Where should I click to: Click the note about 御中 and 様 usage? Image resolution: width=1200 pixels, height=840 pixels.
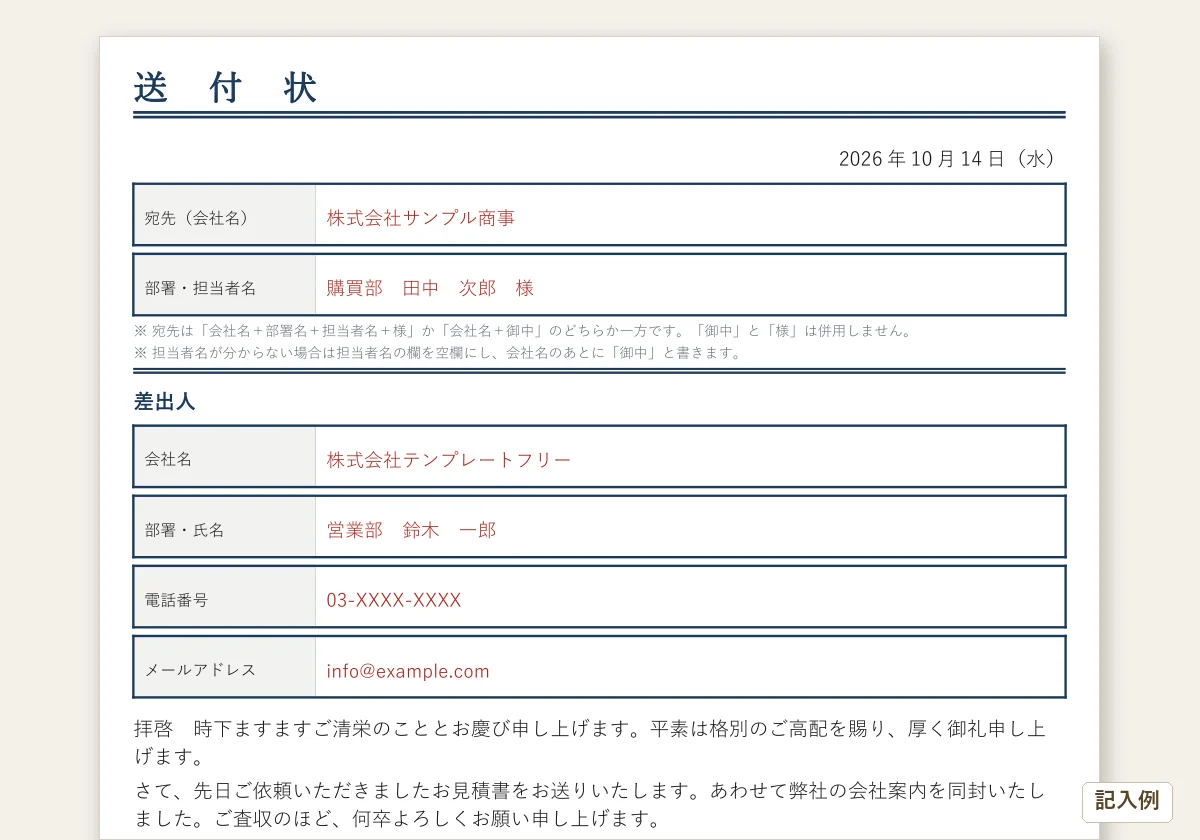point(523,331)
